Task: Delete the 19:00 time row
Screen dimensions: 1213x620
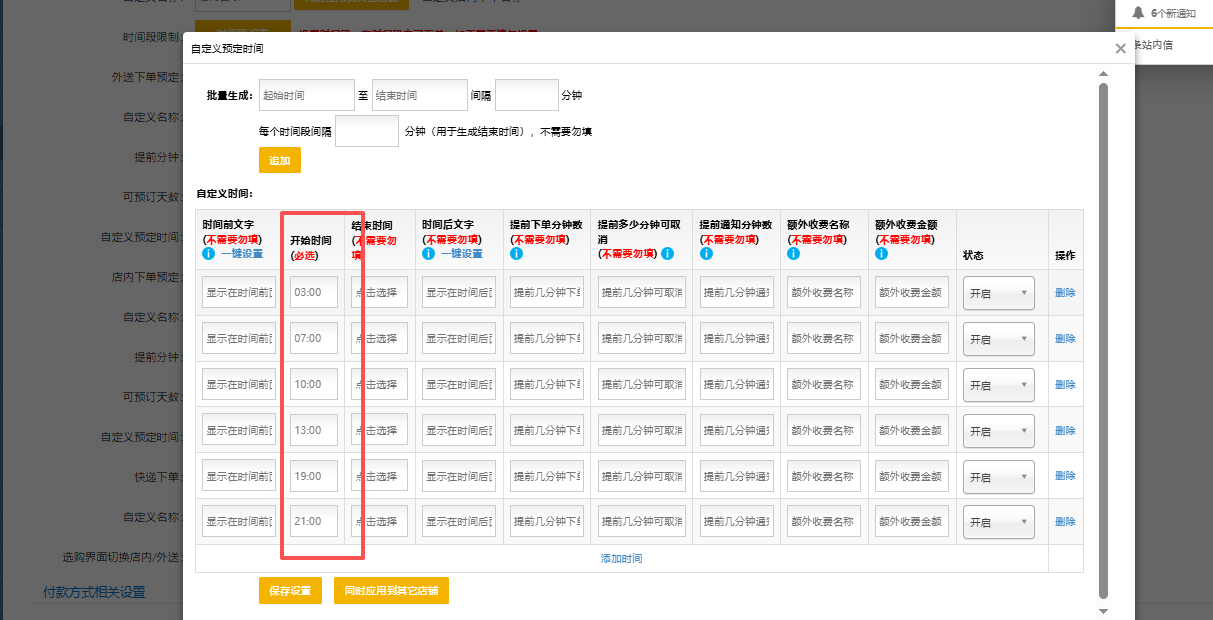Action: [1065, 476]
